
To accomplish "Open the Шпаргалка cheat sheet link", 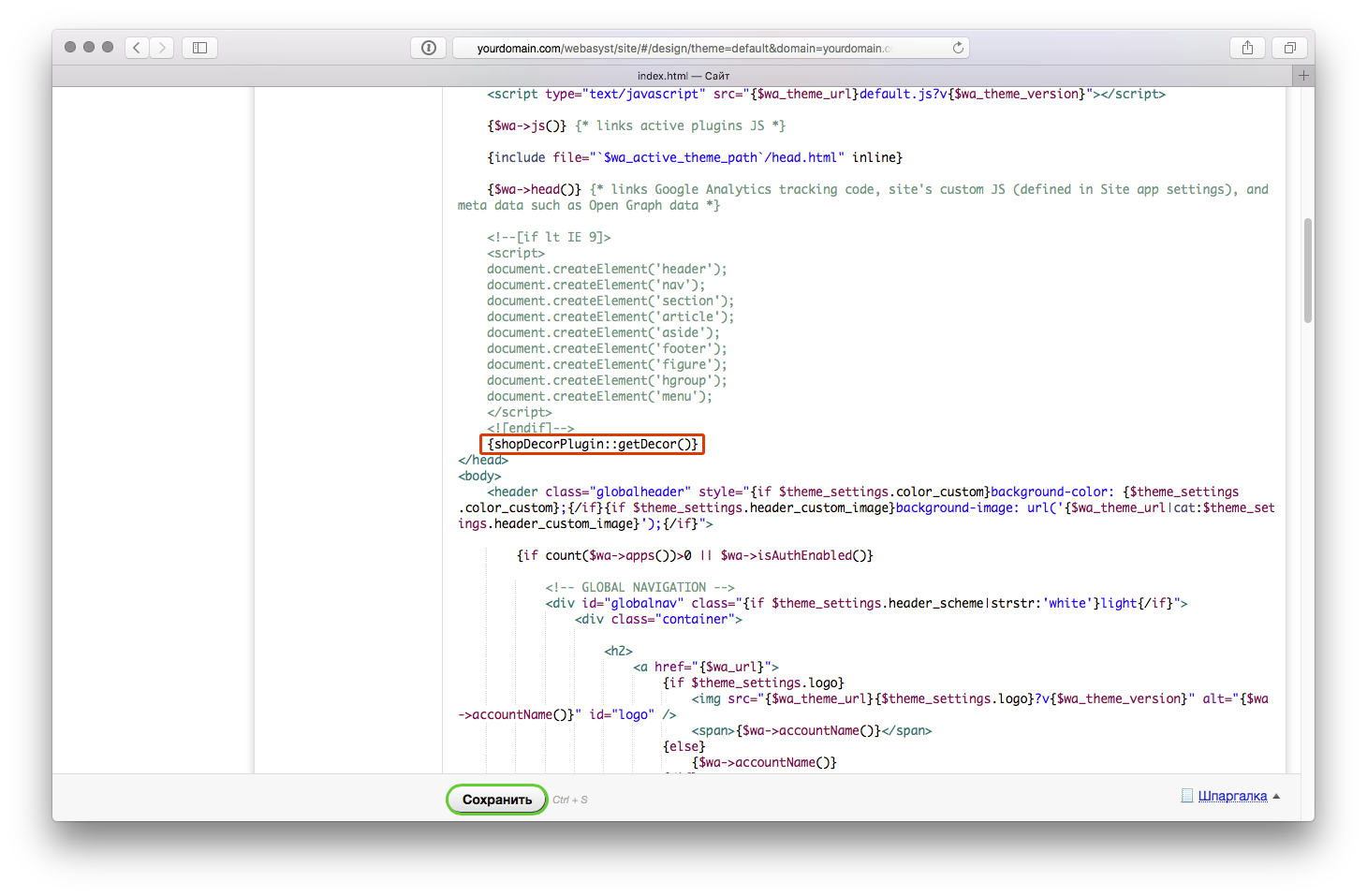I will 1232,796.
